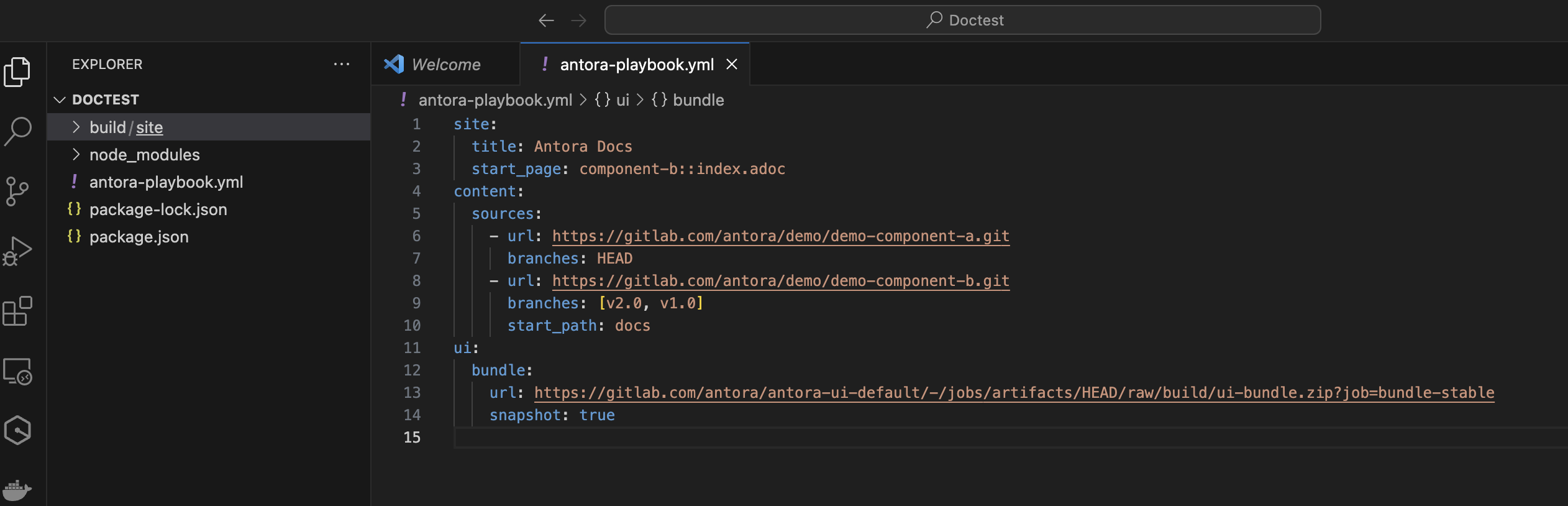
Task: Click line number 15 in the gutter
Action: [412, 437]
